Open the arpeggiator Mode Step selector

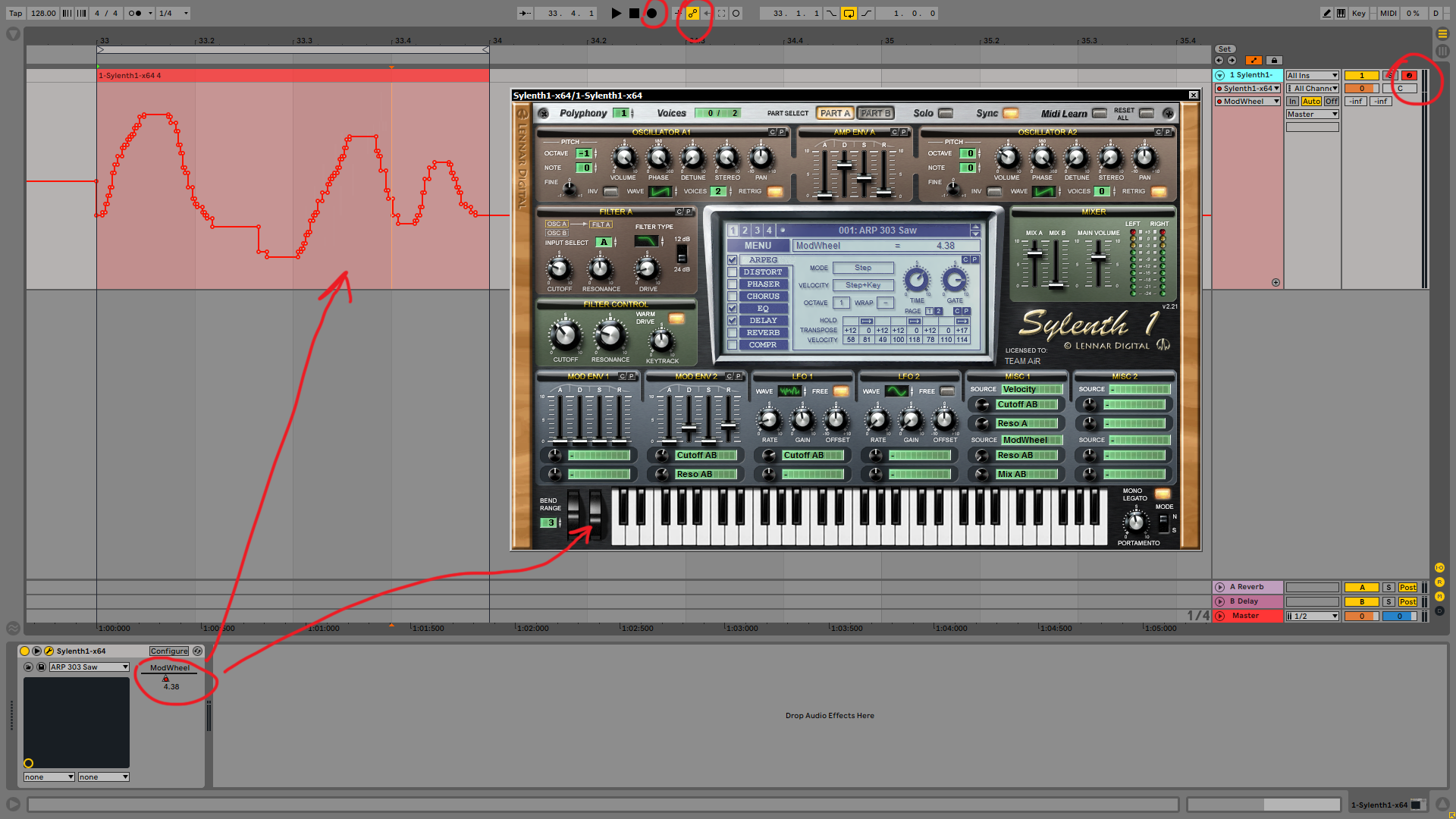coord(863,268)
